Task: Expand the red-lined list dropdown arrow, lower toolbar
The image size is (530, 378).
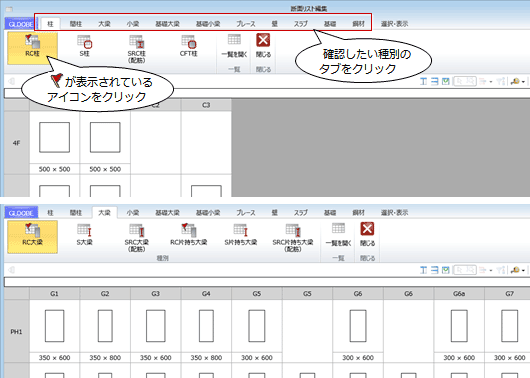Action: click(x=490, y=270)
